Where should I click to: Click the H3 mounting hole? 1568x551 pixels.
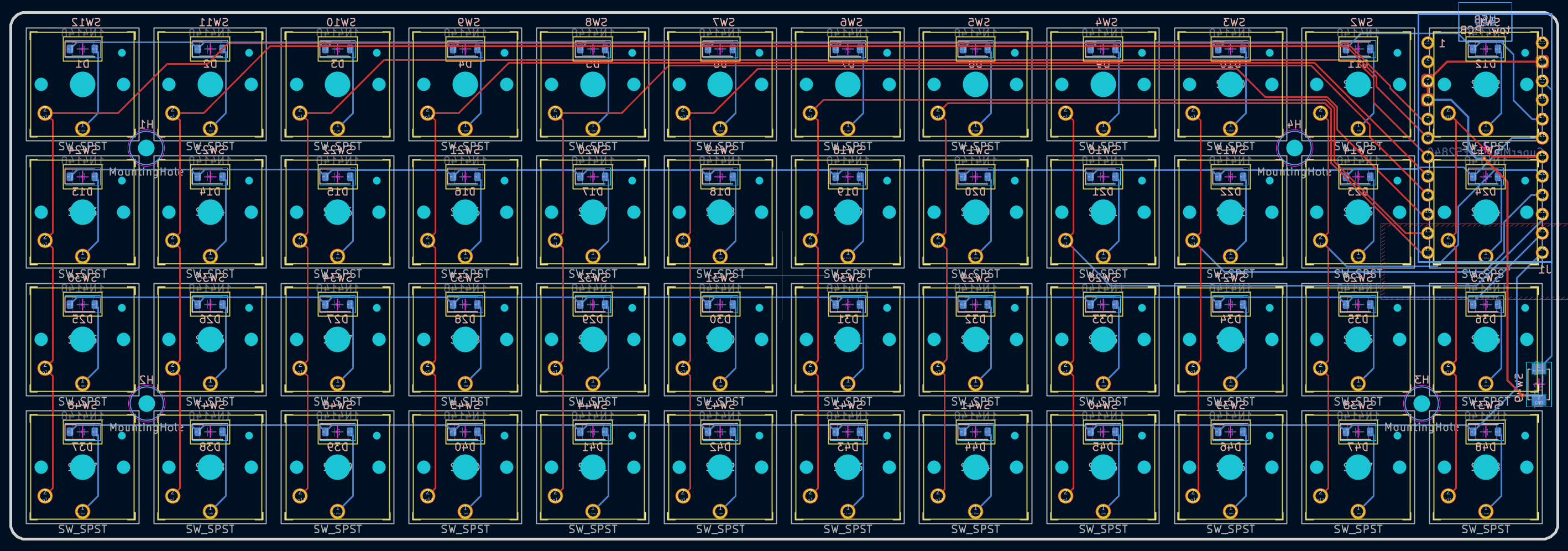[x=1421, y=404]
